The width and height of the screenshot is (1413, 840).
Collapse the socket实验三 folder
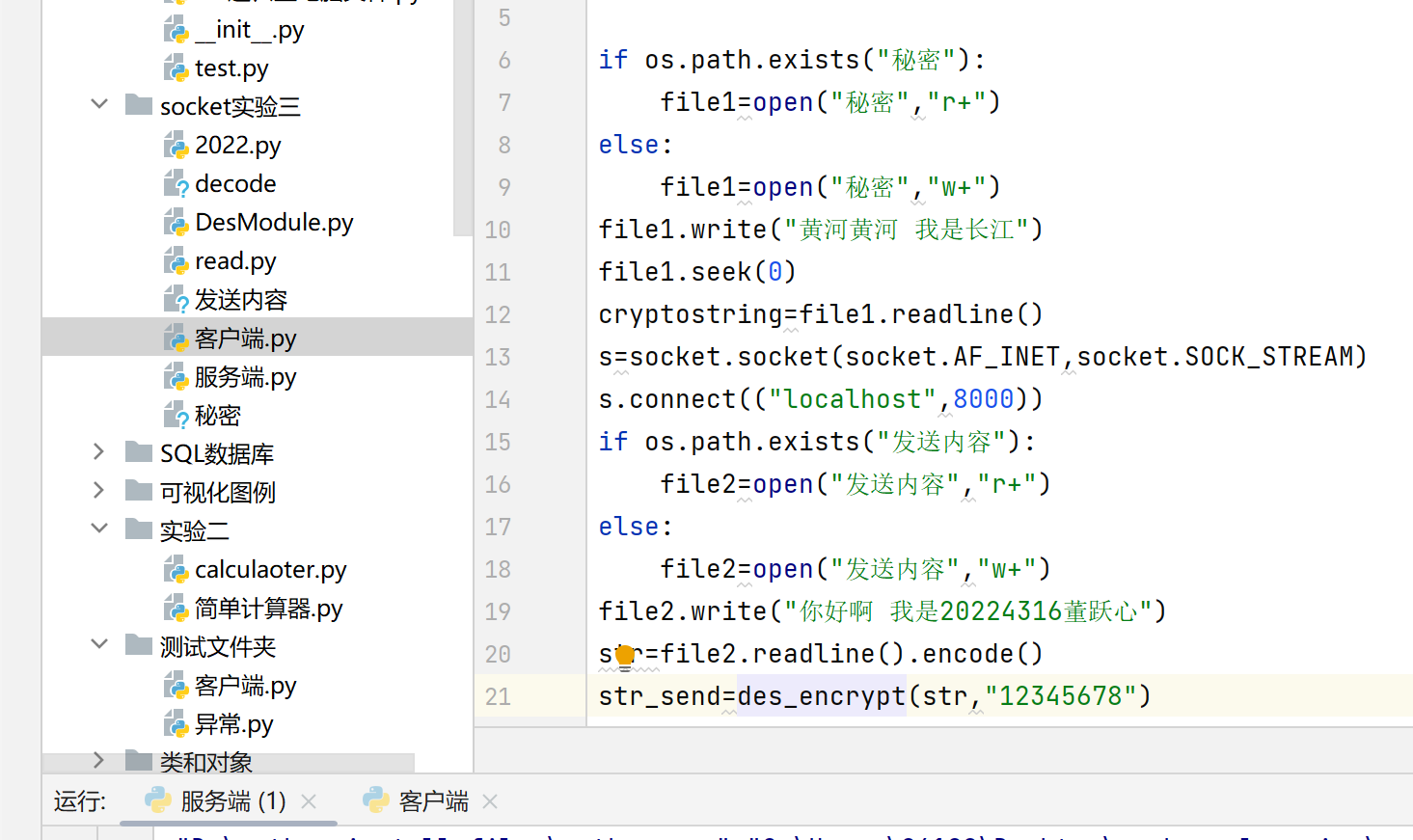(x=99, y=104)
